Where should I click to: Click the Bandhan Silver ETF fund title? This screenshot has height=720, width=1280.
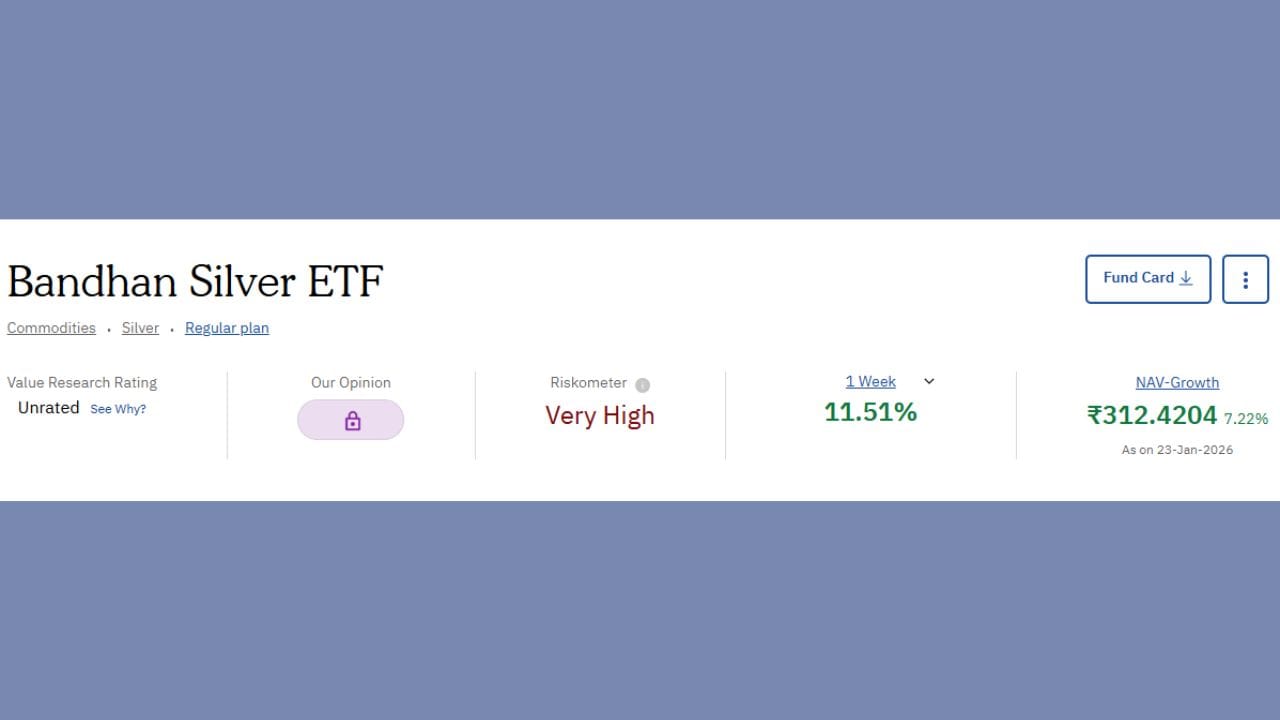[195, 282]
